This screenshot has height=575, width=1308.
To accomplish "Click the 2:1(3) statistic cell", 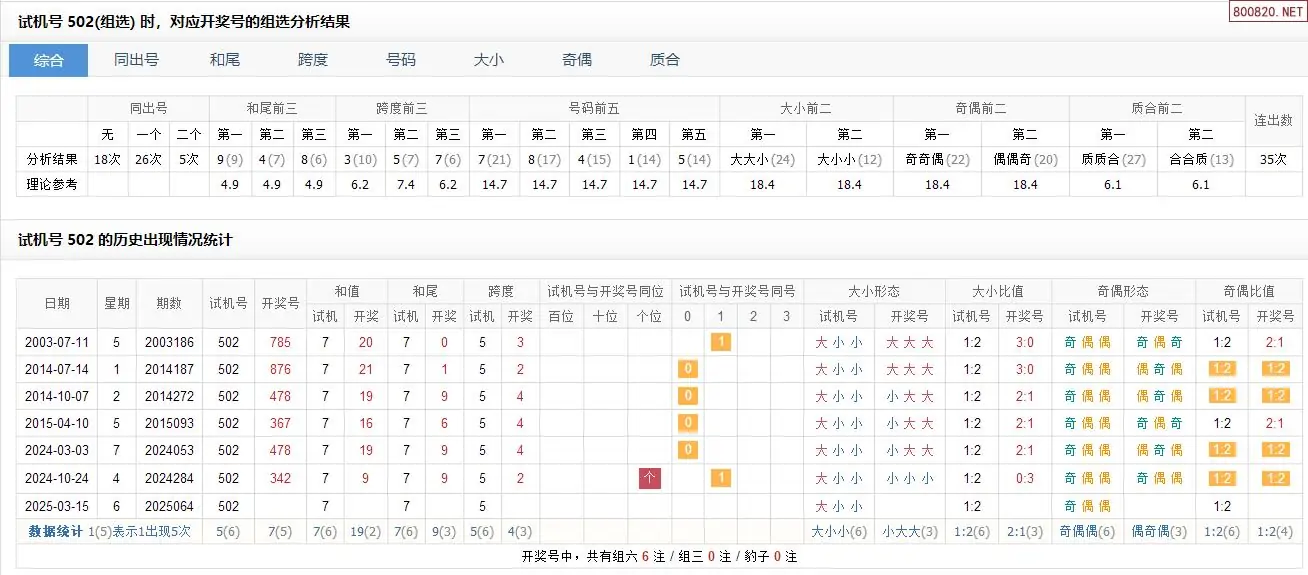I will [1024, 531].
